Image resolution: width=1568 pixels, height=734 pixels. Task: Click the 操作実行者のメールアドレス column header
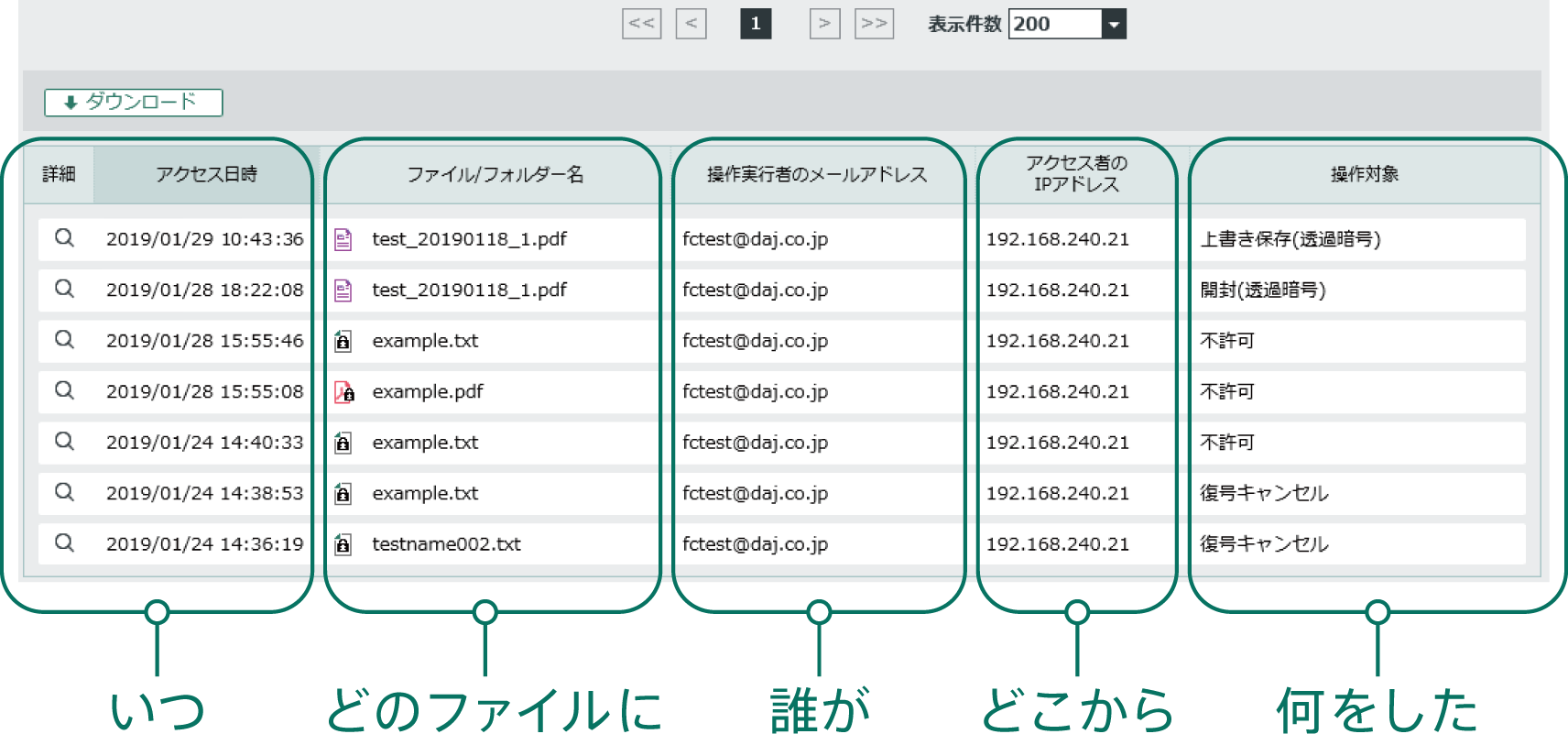(x=817, y=174)
